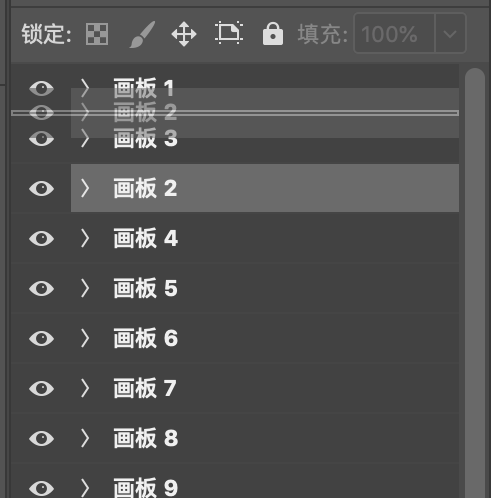Image resolution: width=491 pixels, height=498 pixels.
Task: Hide 画板 1 with its eye icon
Action: (41, 88)
